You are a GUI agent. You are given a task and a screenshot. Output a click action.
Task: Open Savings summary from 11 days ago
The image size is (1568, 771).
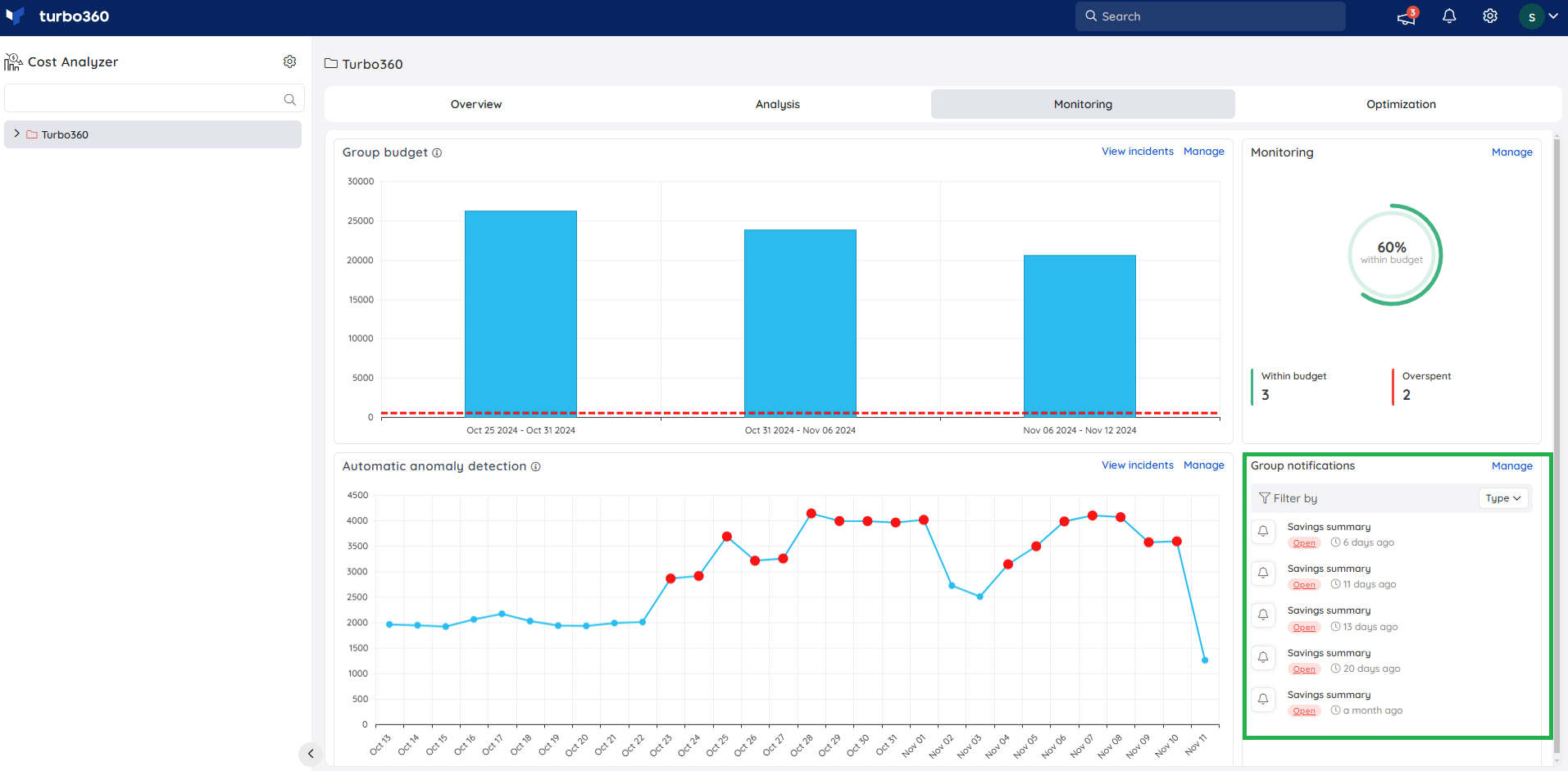point(1329,569)
